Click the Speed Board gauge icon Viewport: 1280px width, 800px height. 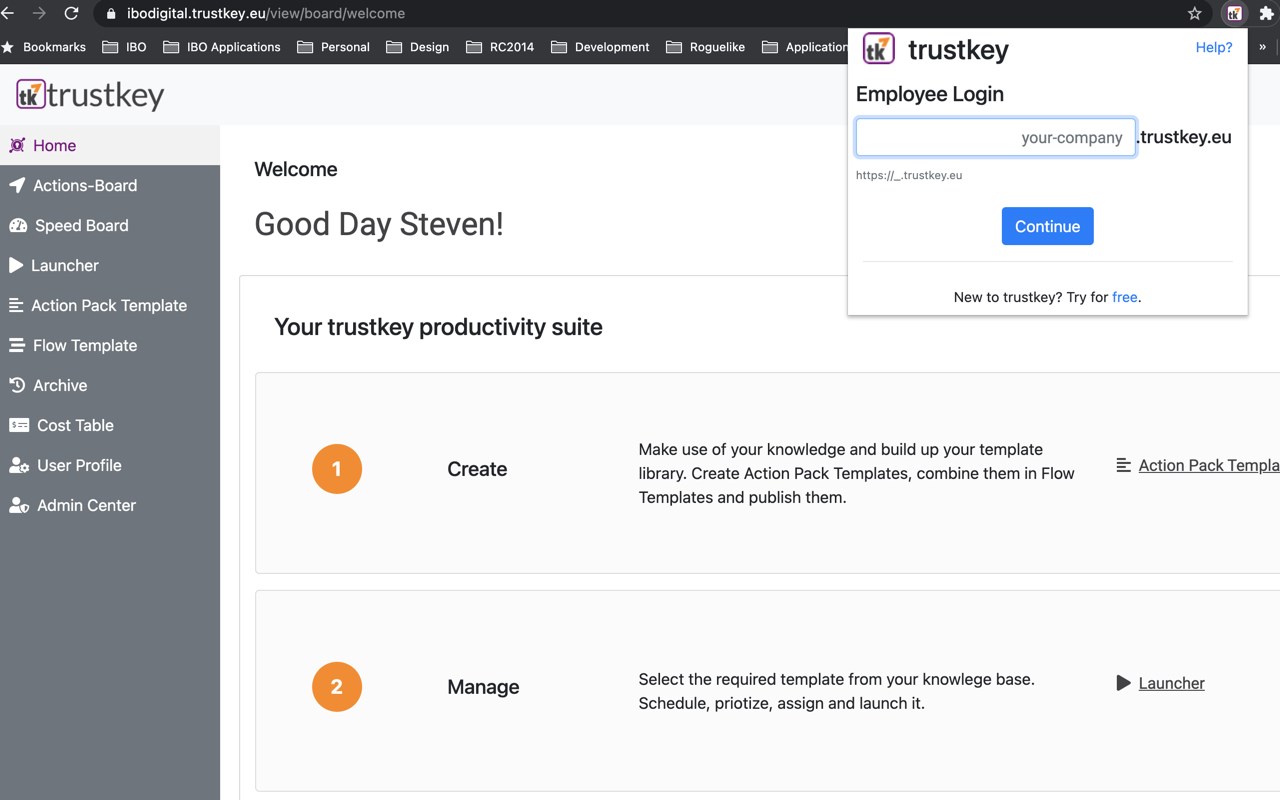pos(18,225)
